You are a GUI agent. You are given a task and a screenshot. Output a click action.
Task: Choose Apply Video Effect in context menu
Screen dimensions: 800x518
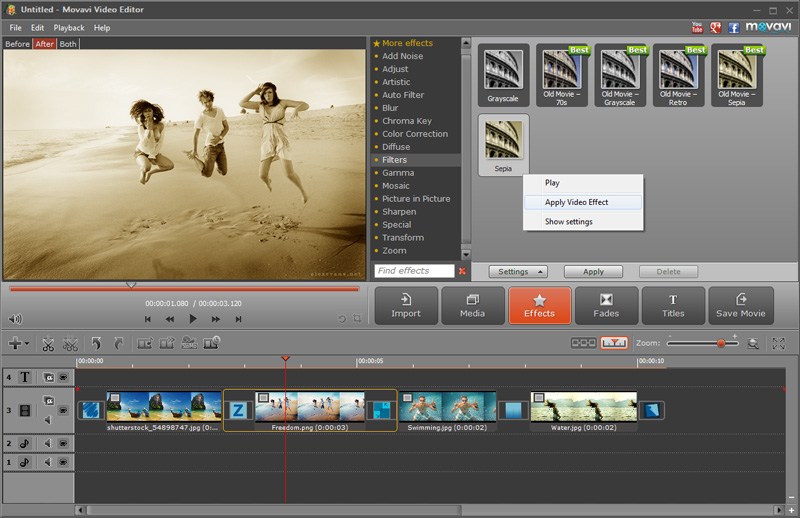[576, 202]
